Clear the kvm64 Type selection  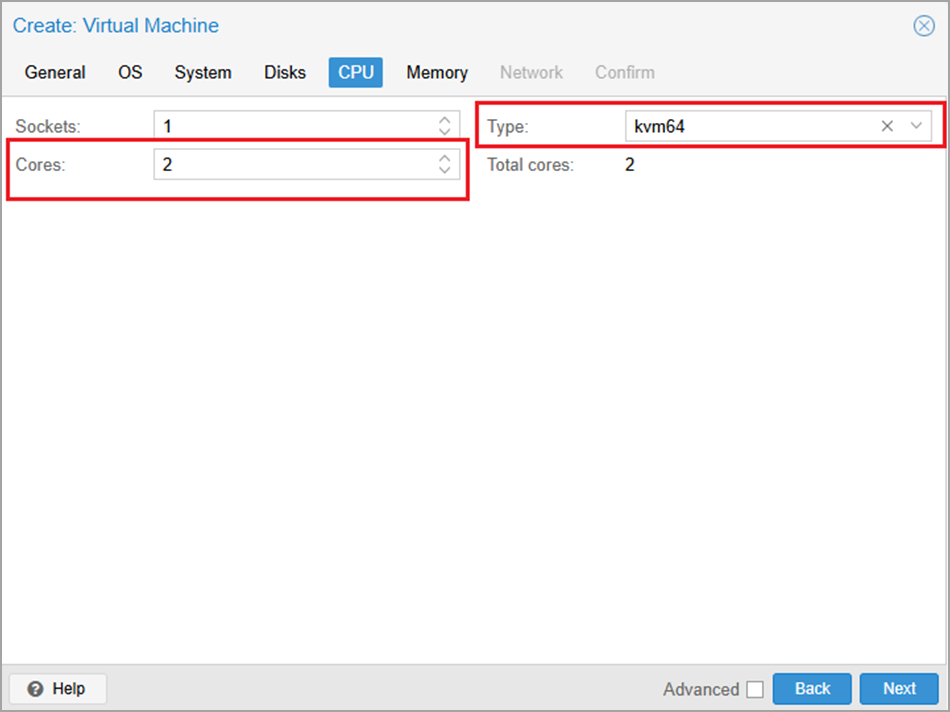click(887, 125)
